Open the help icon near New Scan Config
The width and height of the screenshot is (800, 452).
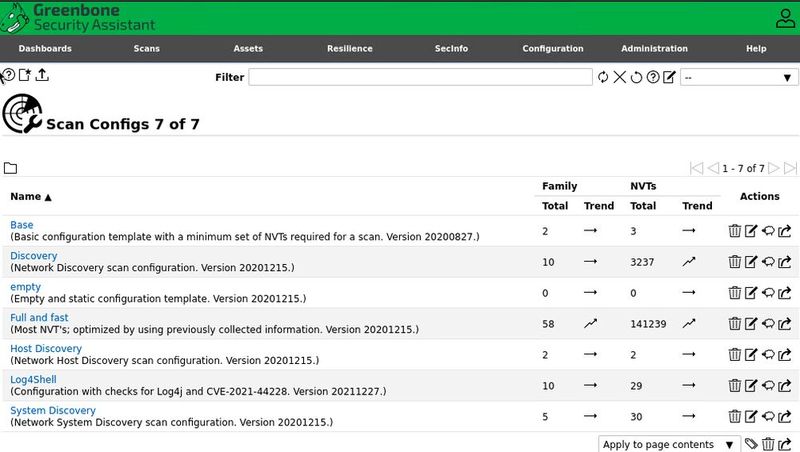coord(9,75)
